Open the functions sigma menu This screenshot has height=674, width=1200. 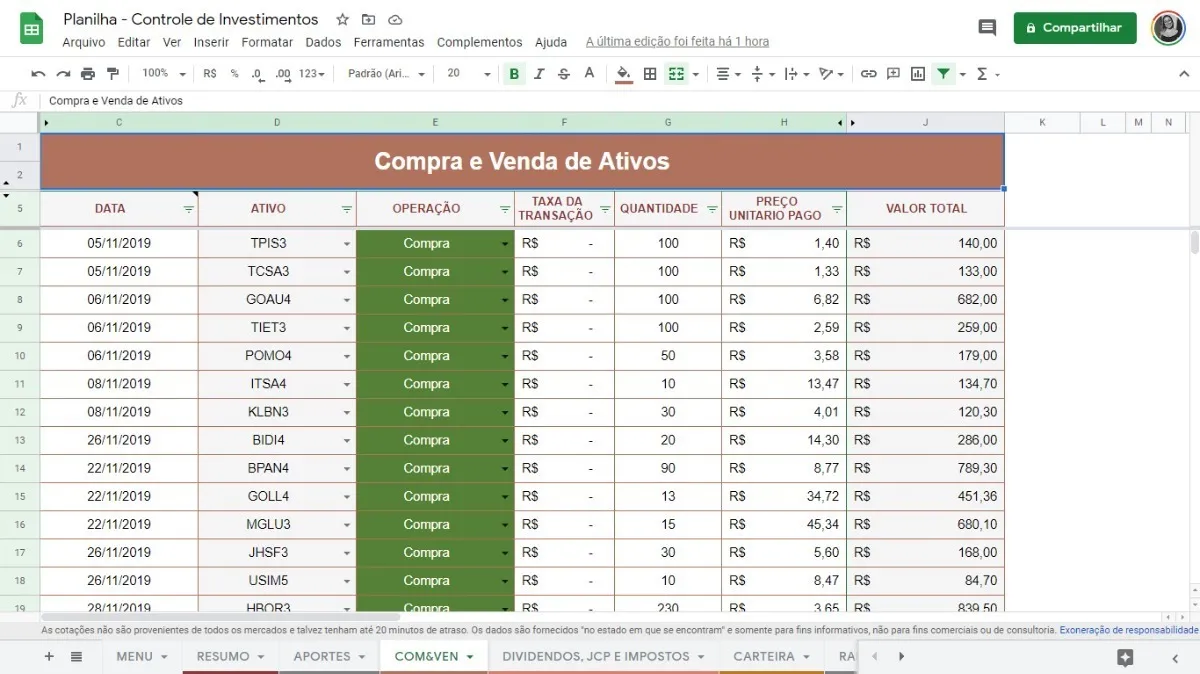pyautogui.click(x=987, y=74)
